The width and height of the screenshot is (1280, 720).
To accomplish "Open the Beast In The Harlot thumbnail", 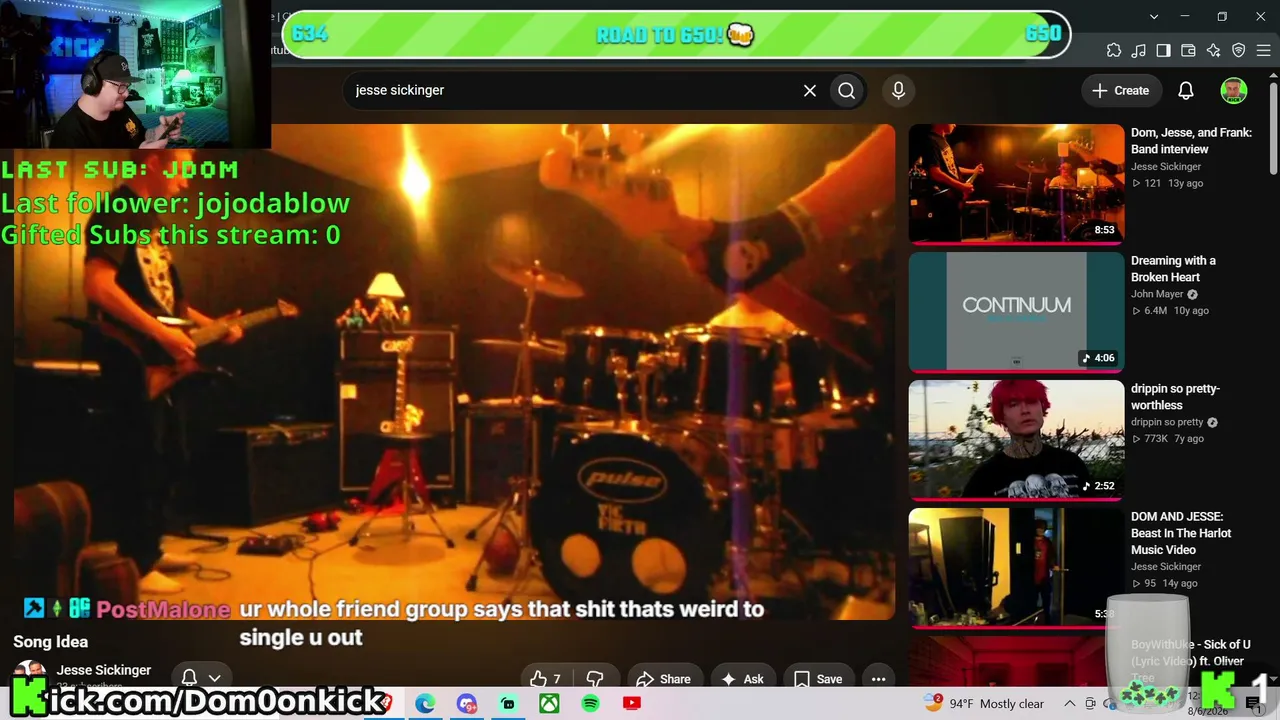I will tap(1016, 568).
